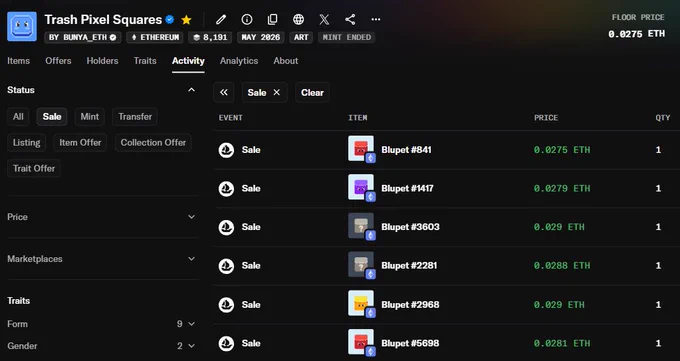Open the Blupet #3603 item link
680x361 pixels.
tap(410, 227)
